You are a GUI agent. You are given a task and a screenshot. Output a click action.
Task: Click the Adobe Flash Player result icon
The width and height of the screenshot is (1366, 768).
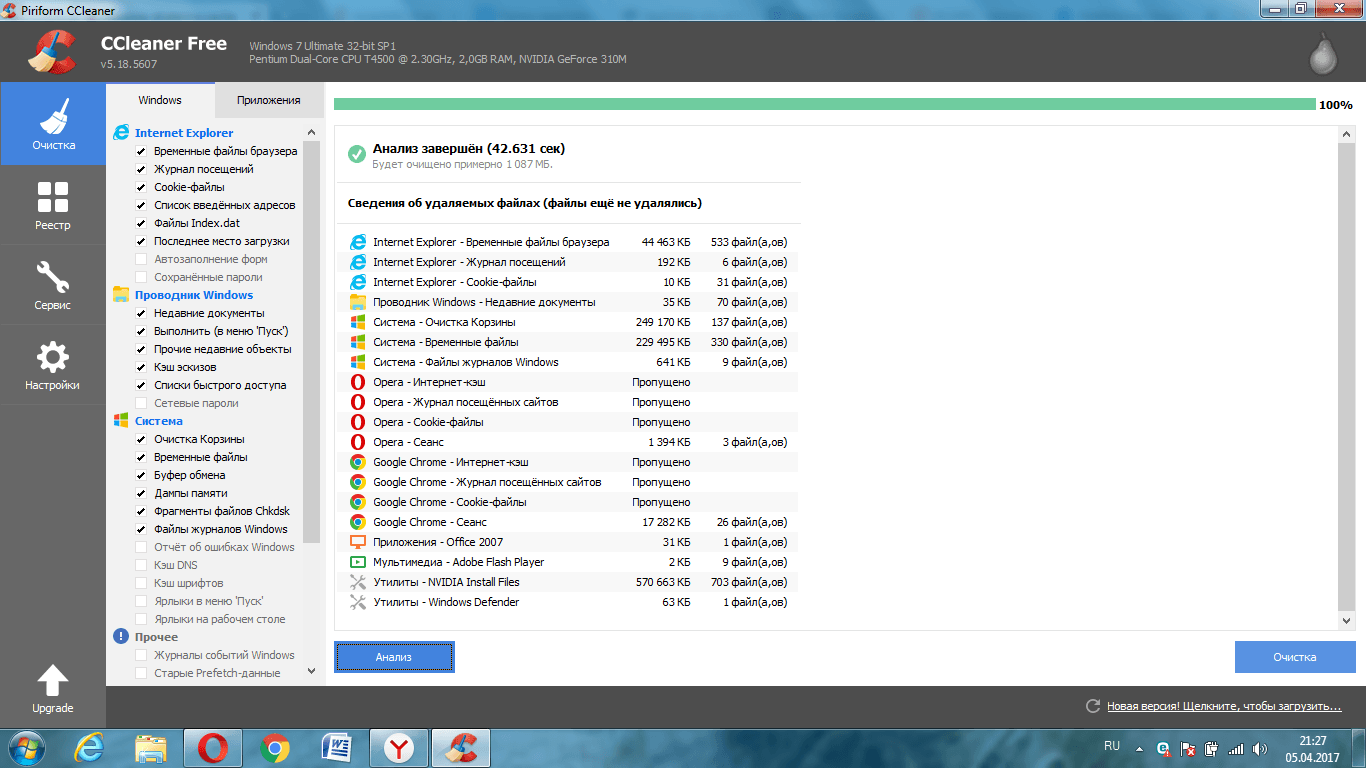[358, 562]
